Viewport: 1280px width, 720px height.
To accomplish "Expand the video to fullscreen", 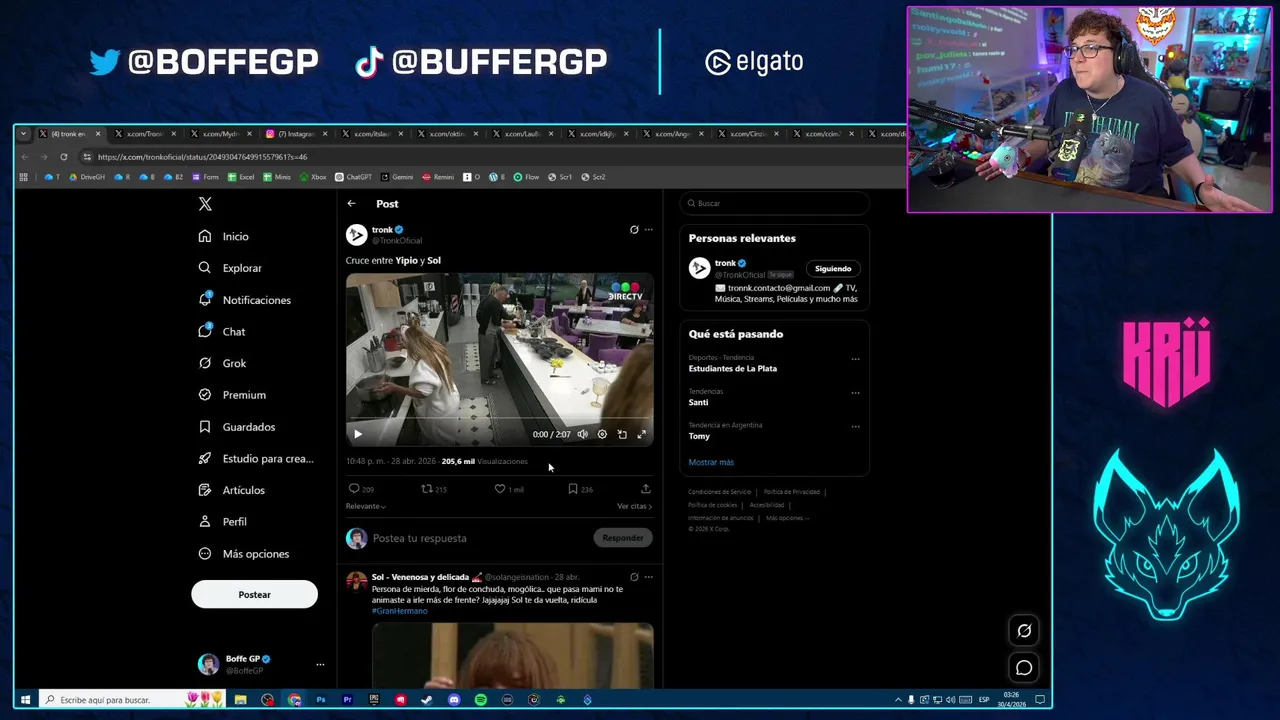I will coord(642,434).
